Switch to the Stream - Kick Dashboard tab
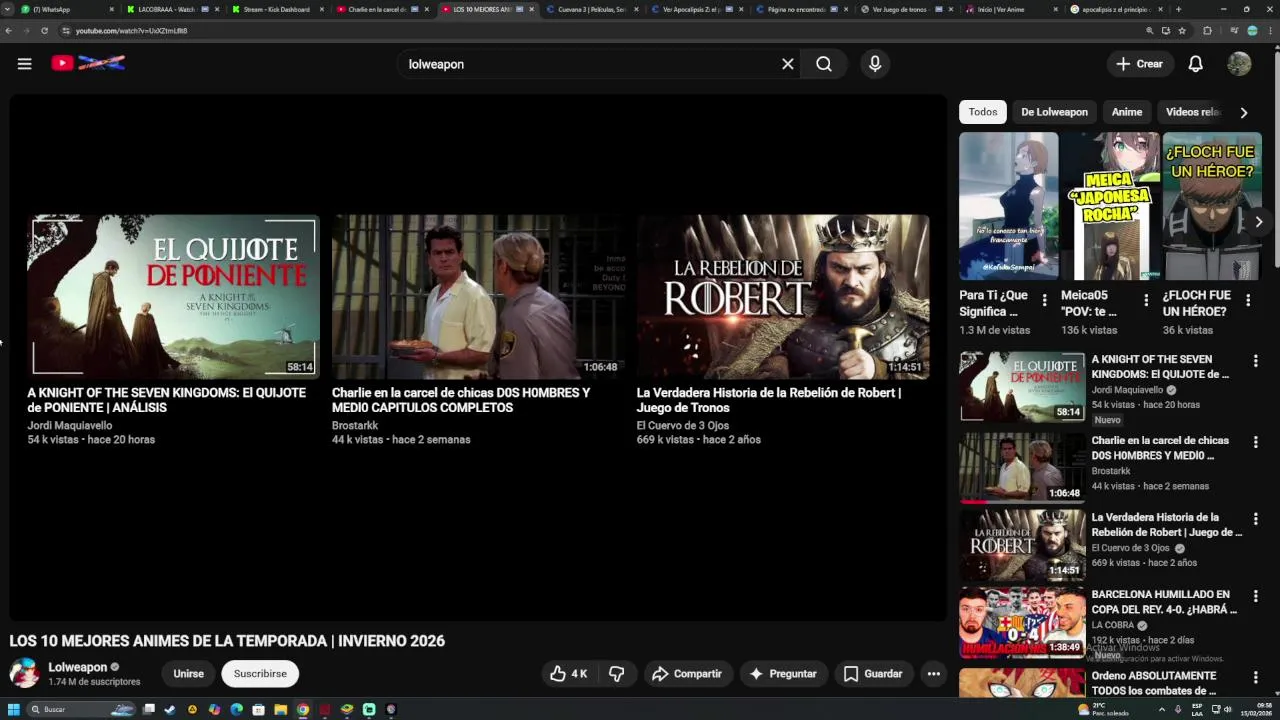Screen dimensions: 1280x720 click(x=276, y=9)
